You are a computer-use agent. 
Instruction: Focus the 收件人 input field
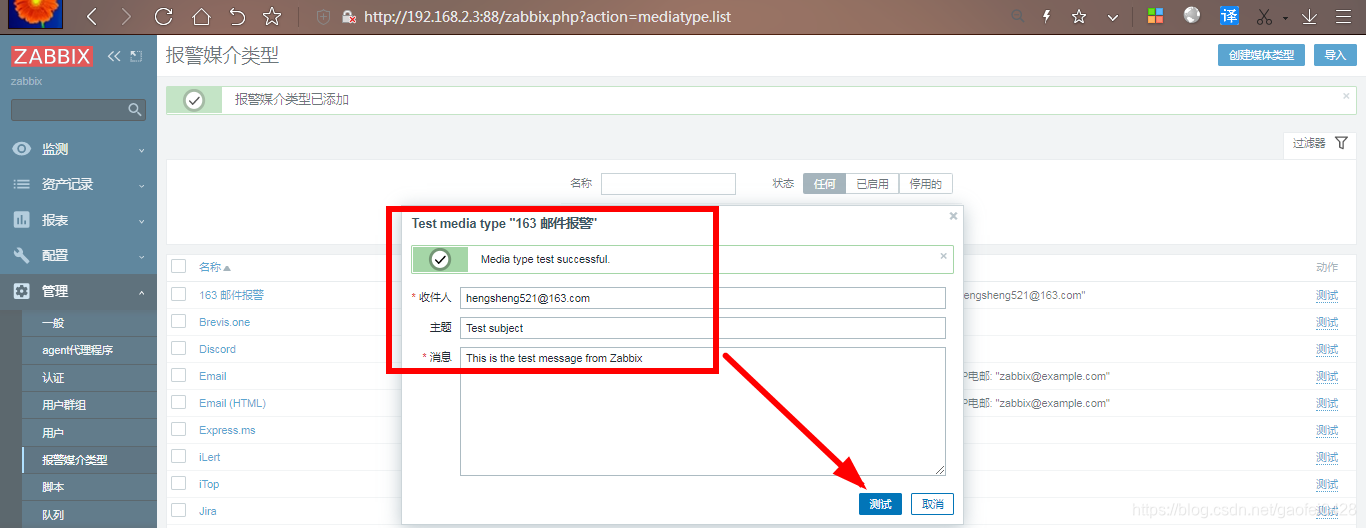pos(703,298)
